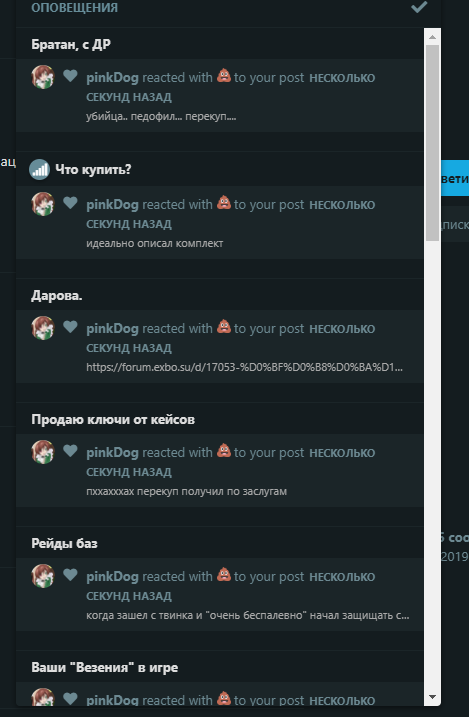This screenshot has height=717, width=469.
Task: Click pinkDog avatar under 'Братан, с ДР'
Action: (x=43, y=77)
